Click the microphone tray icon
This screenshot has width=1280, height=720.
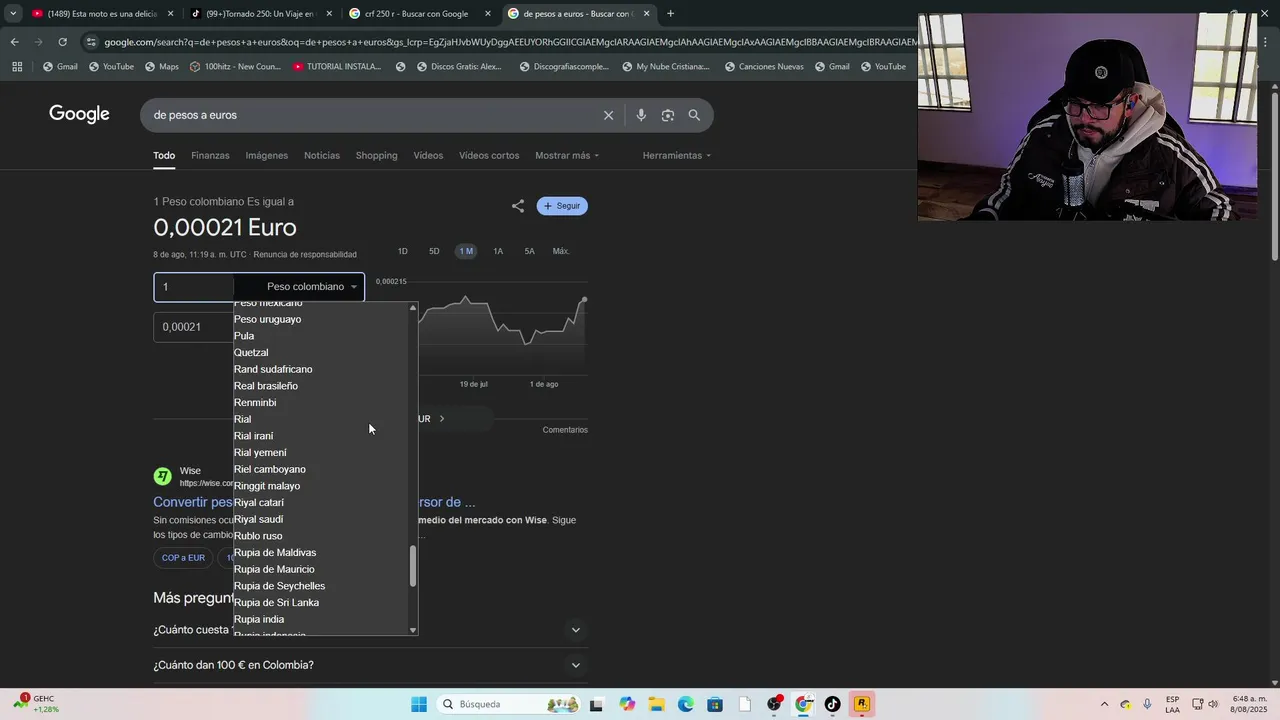pos(1147,704)
